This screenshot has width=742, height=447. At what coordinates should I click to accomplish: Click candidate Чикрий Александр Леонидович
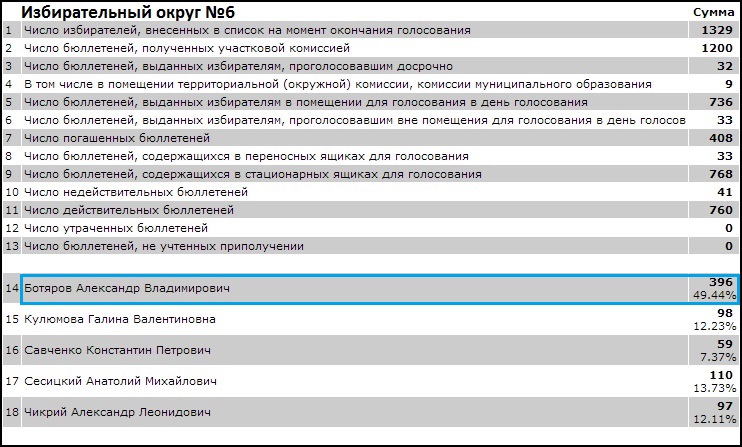[117, 412]
